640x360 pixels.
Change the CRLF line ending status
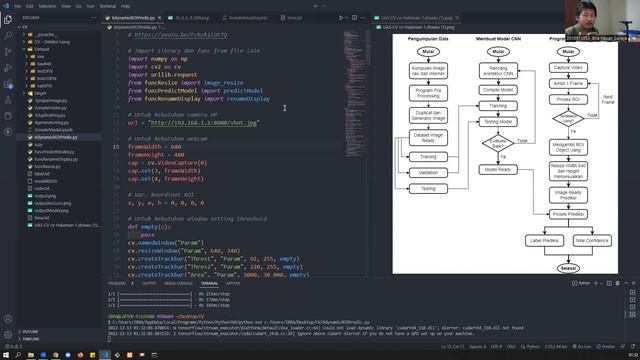click(x=511, y=347)
